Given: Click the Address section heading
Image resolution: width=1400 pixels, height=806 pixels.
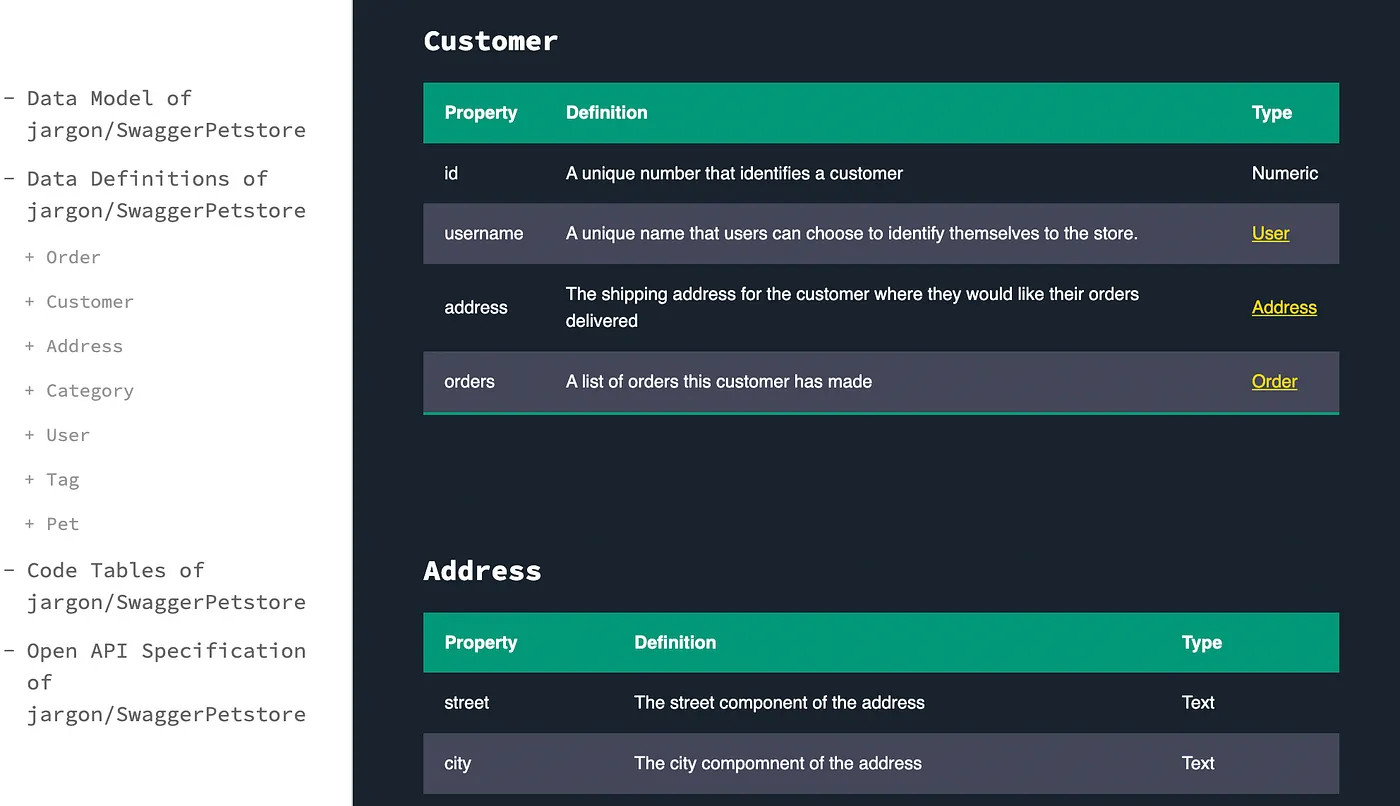Looking at the screenshot, I should point(482,570).
